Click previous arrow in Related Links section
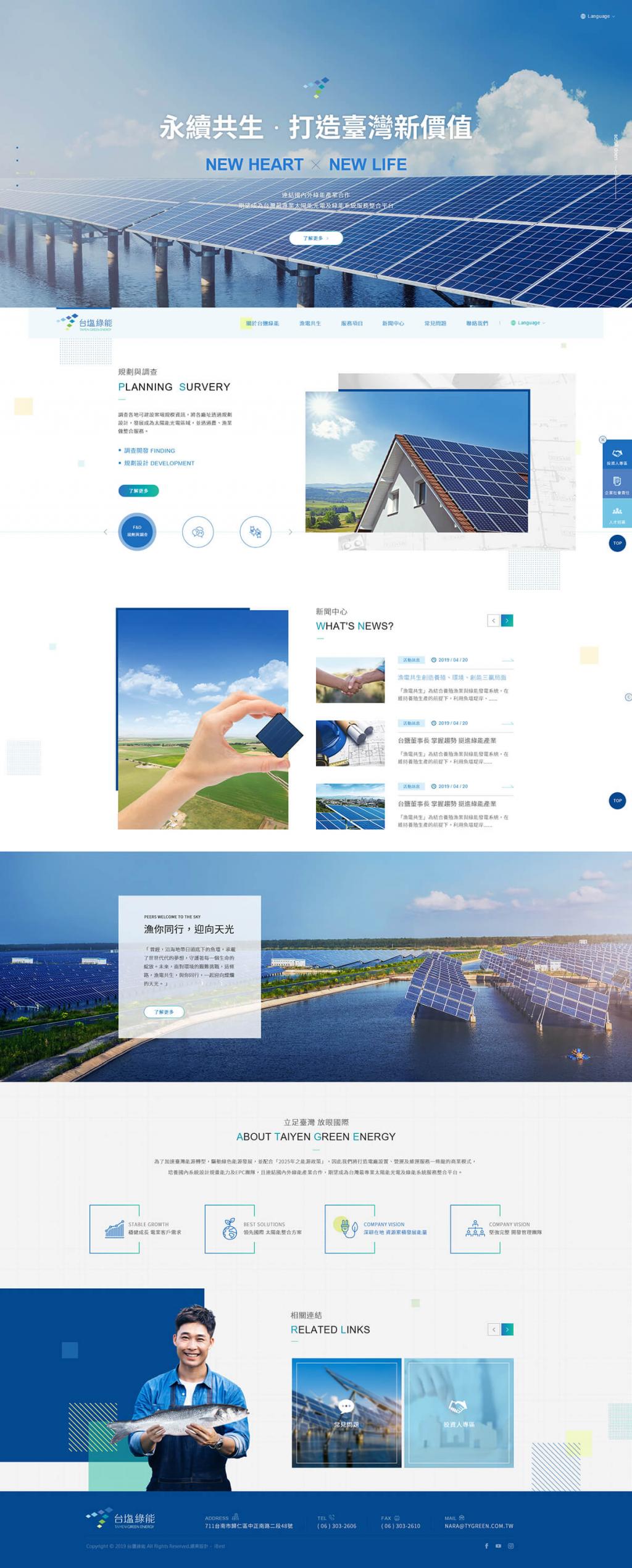 pos(493,1330)
